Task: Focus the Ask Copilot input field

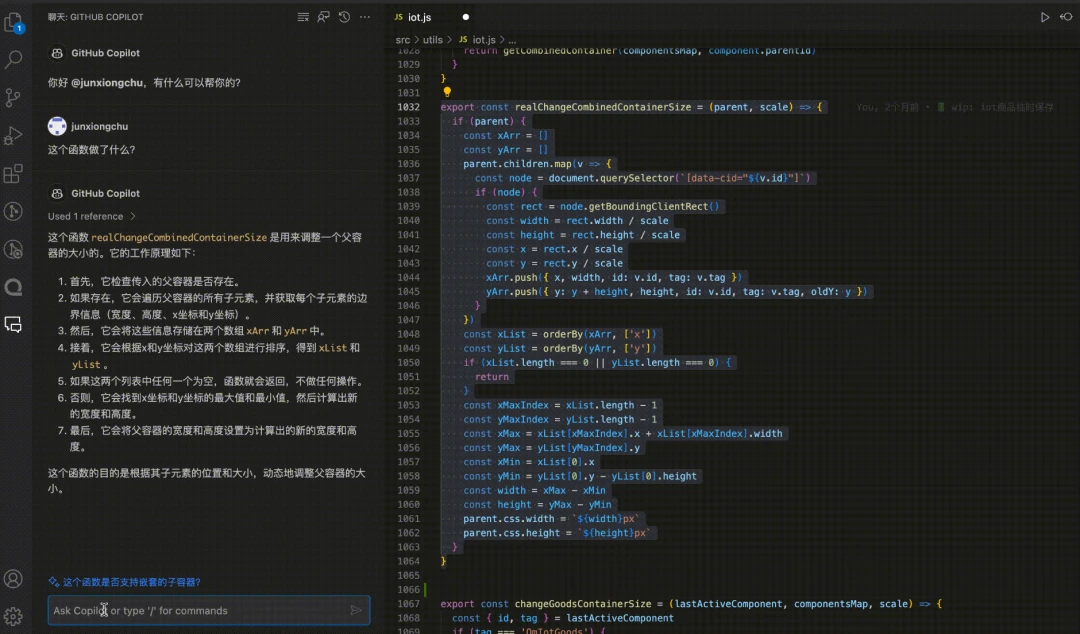Action: coord(209,611)
